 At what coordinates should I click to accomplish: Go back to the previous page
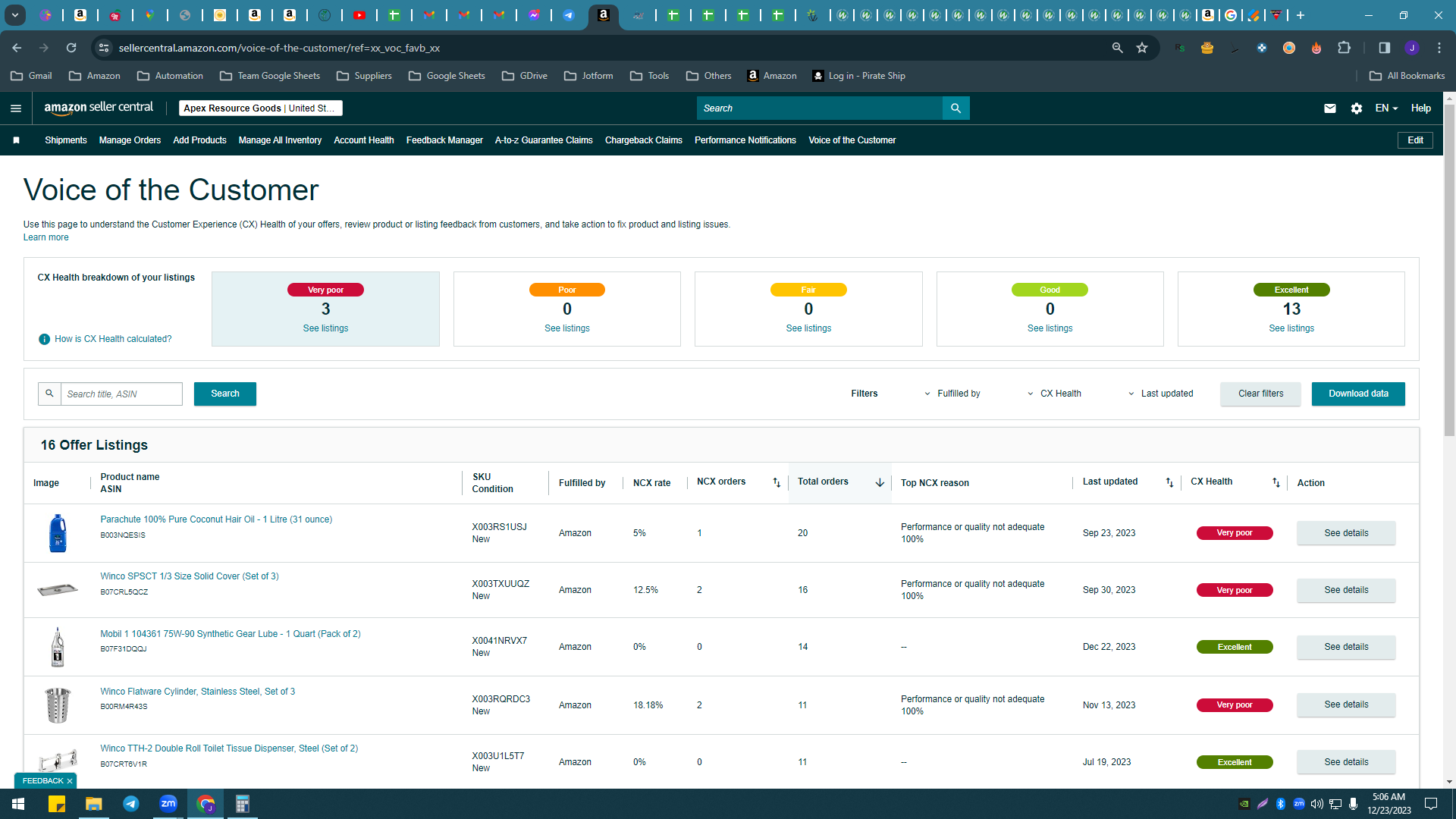point(17,48)
